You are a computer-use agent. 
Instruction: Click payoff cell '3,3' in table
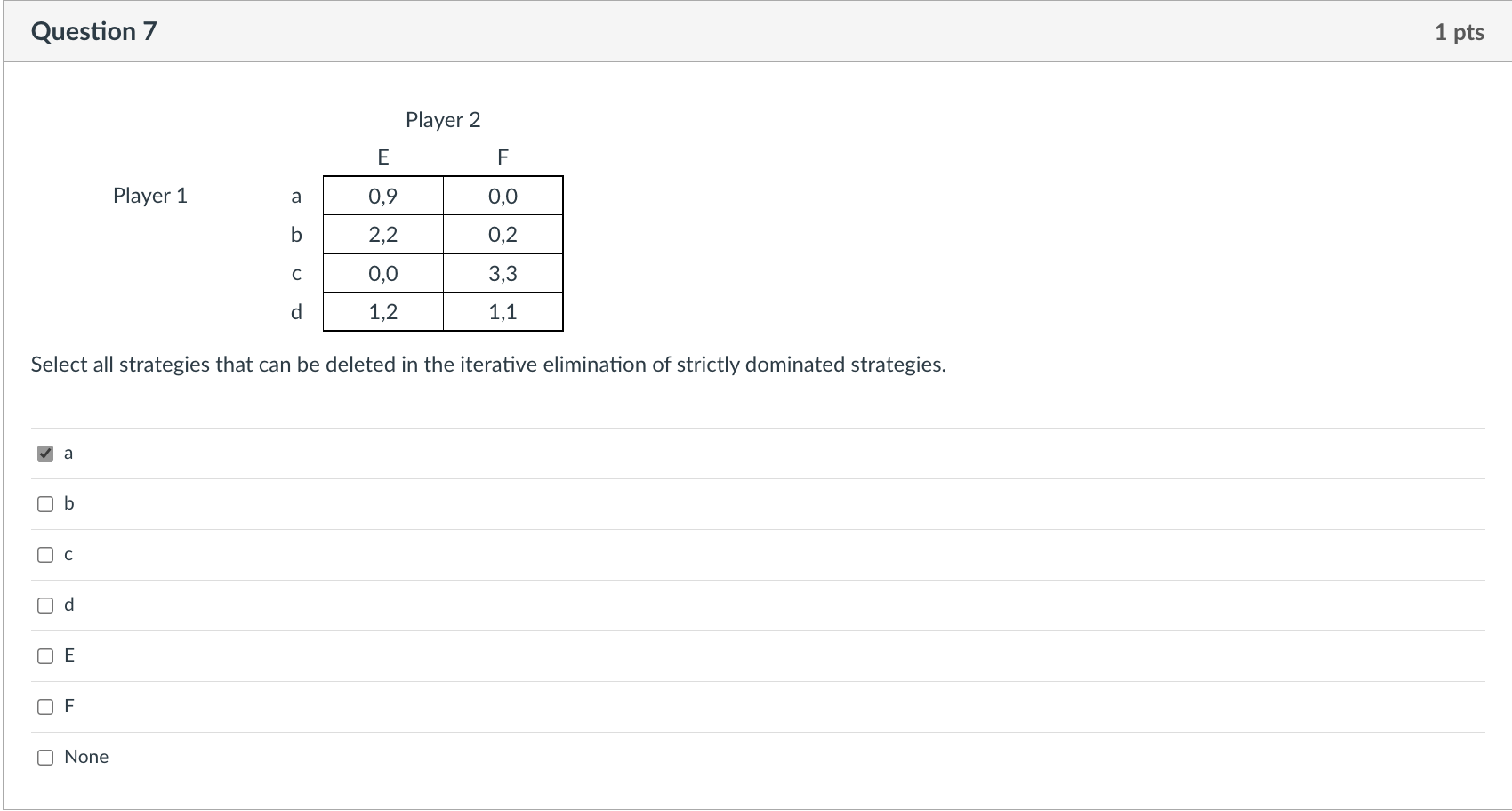point(503,273)
